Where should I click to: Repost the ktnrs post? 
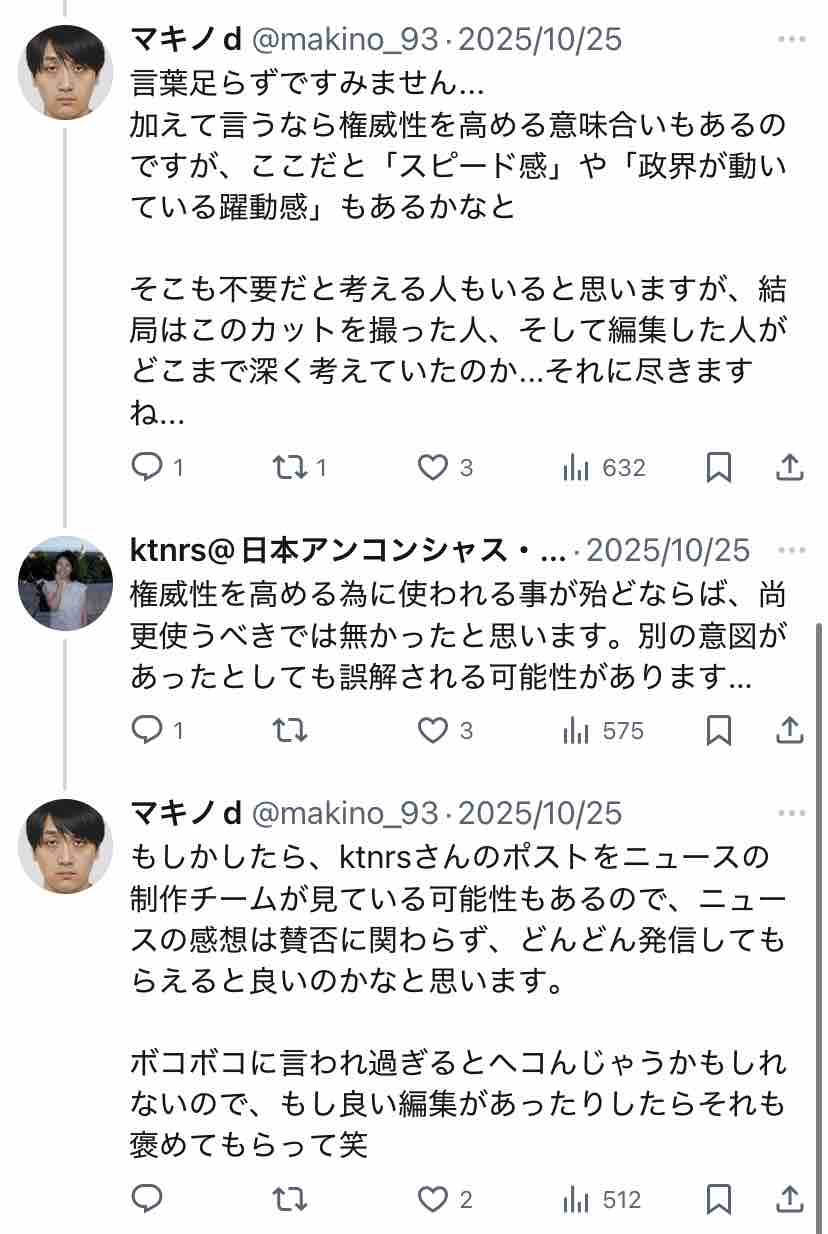[x=290, y=731]
